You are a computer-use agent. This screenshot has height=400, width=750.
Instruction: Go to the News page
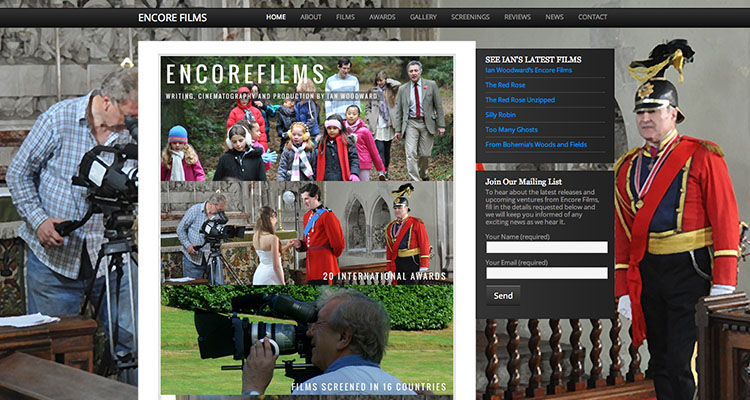pos(554,17)
